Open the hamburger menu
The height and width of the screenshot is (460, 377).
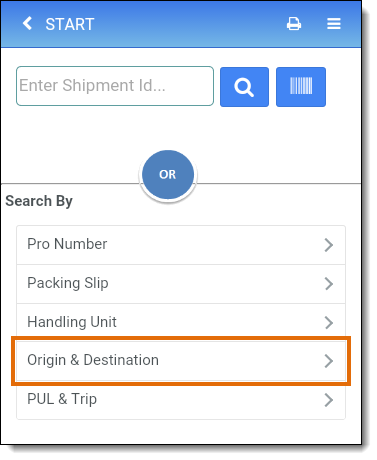pos(334,24)
